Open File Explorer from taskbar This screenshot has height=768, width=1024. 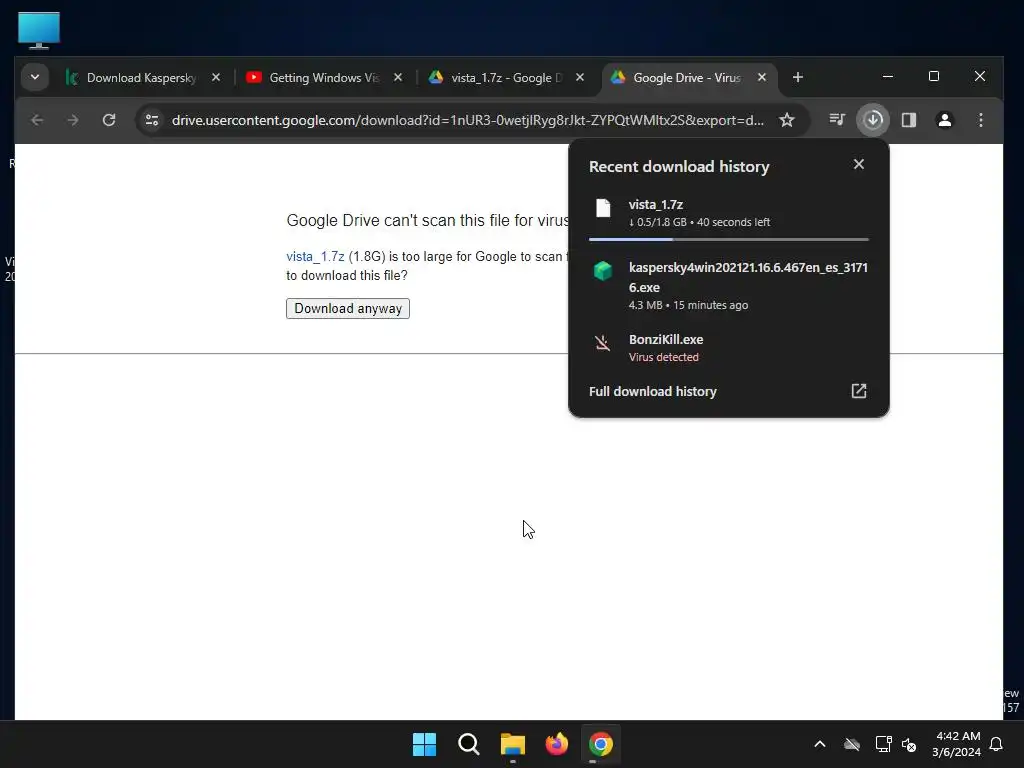[513, 744]
